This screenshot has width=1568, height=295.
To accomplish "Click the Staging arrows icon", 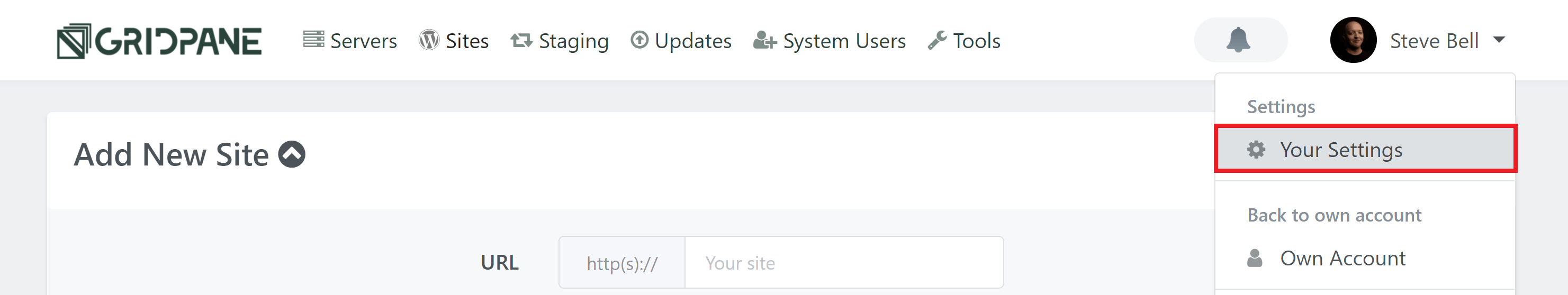I will click(x=521, y=41).
